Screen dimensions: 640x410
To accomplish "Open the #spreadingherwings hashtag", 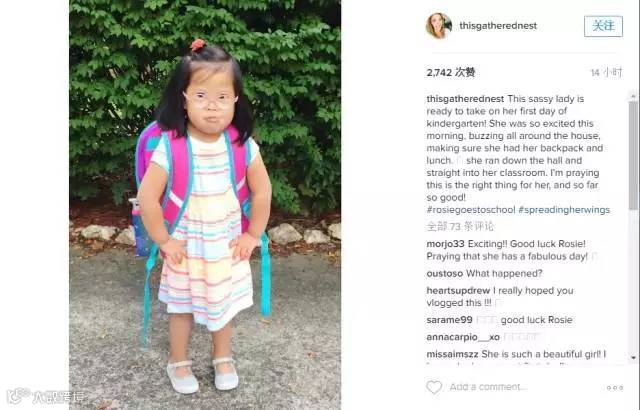I will [564, 210].
